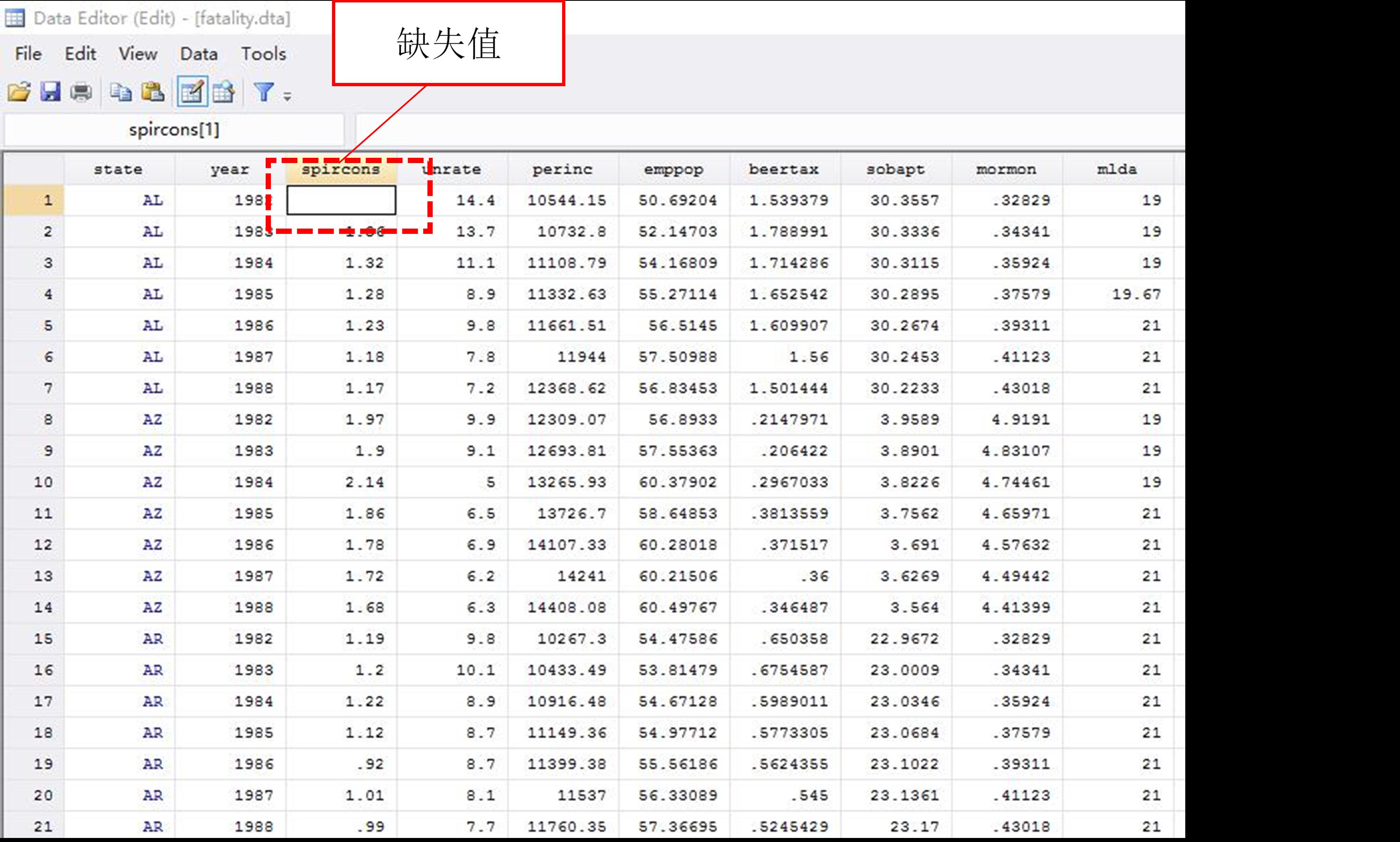Open the File menu
1400x842 pixels.
point(28,54)
